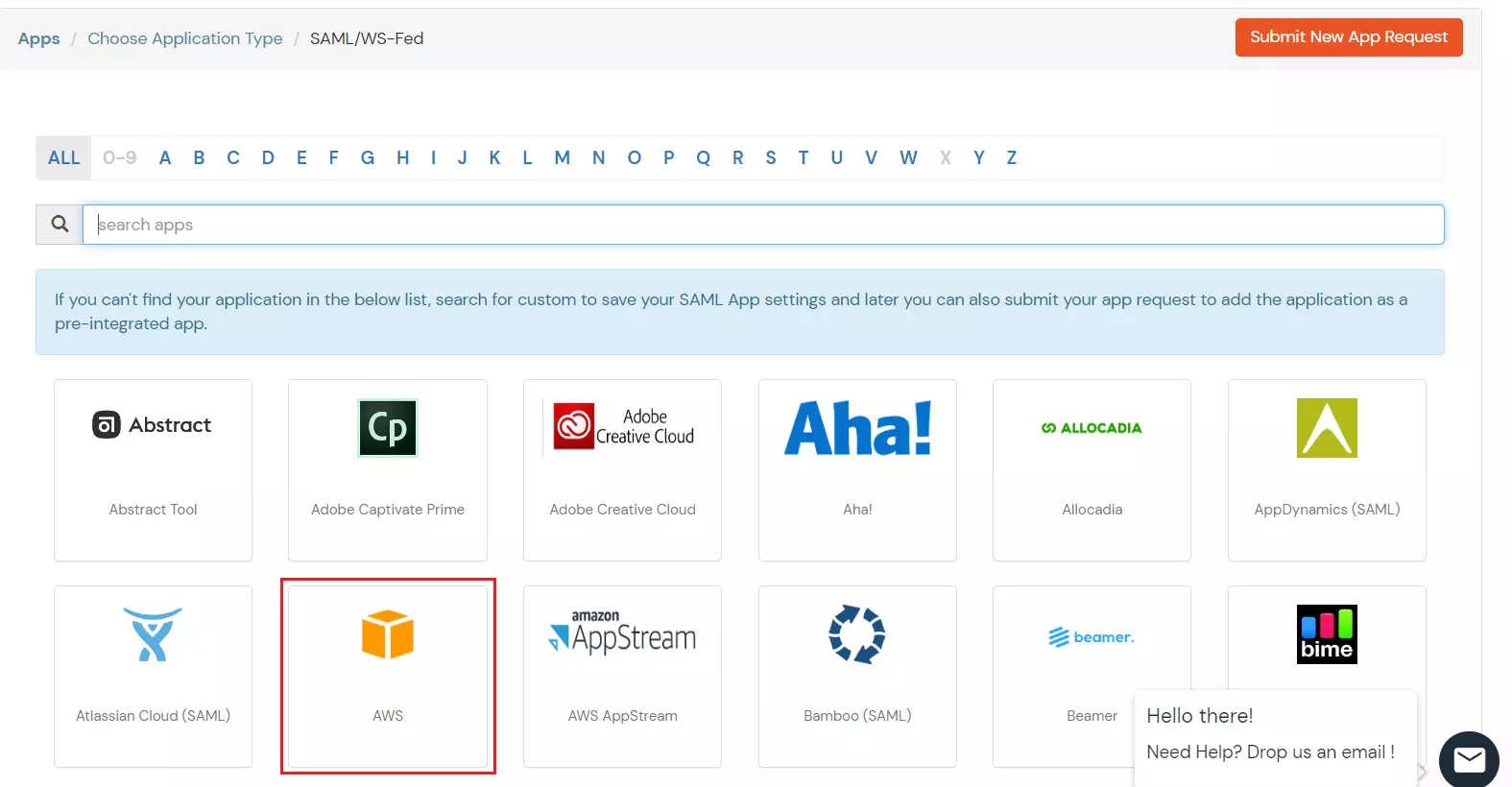Filter apps by letter A

165,157
